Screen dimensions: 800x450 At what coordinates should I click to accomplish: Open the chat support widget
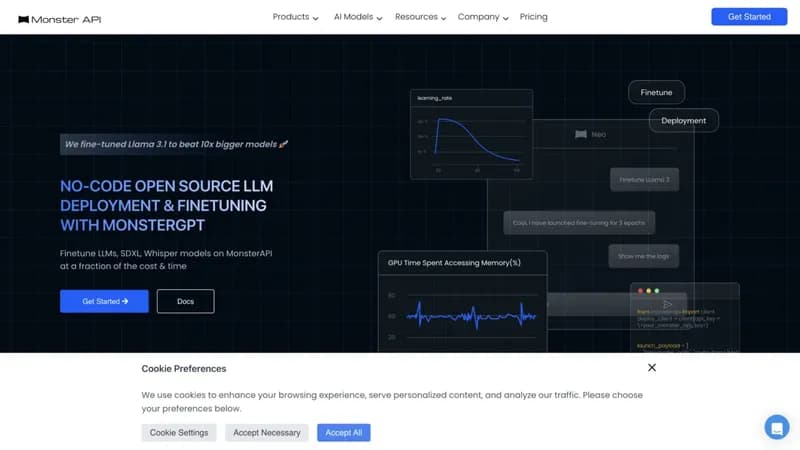[777, 427]
